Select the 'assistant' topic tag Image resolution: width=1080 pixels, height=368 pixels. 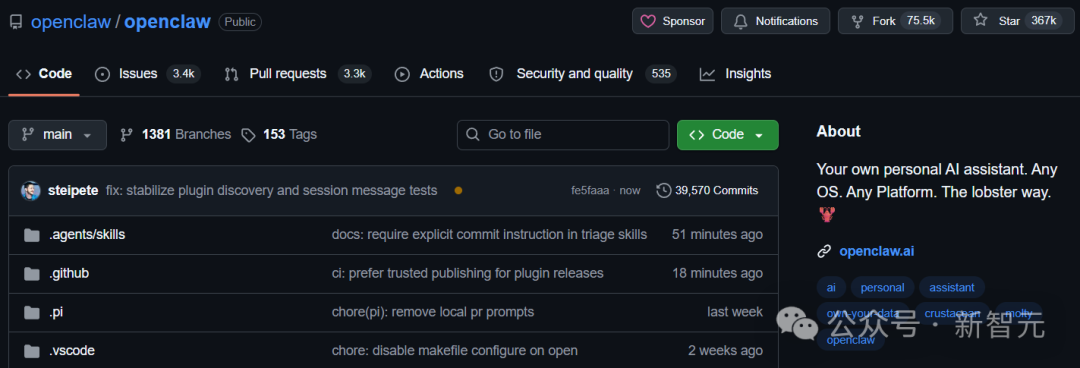click(x=952, y=287)
